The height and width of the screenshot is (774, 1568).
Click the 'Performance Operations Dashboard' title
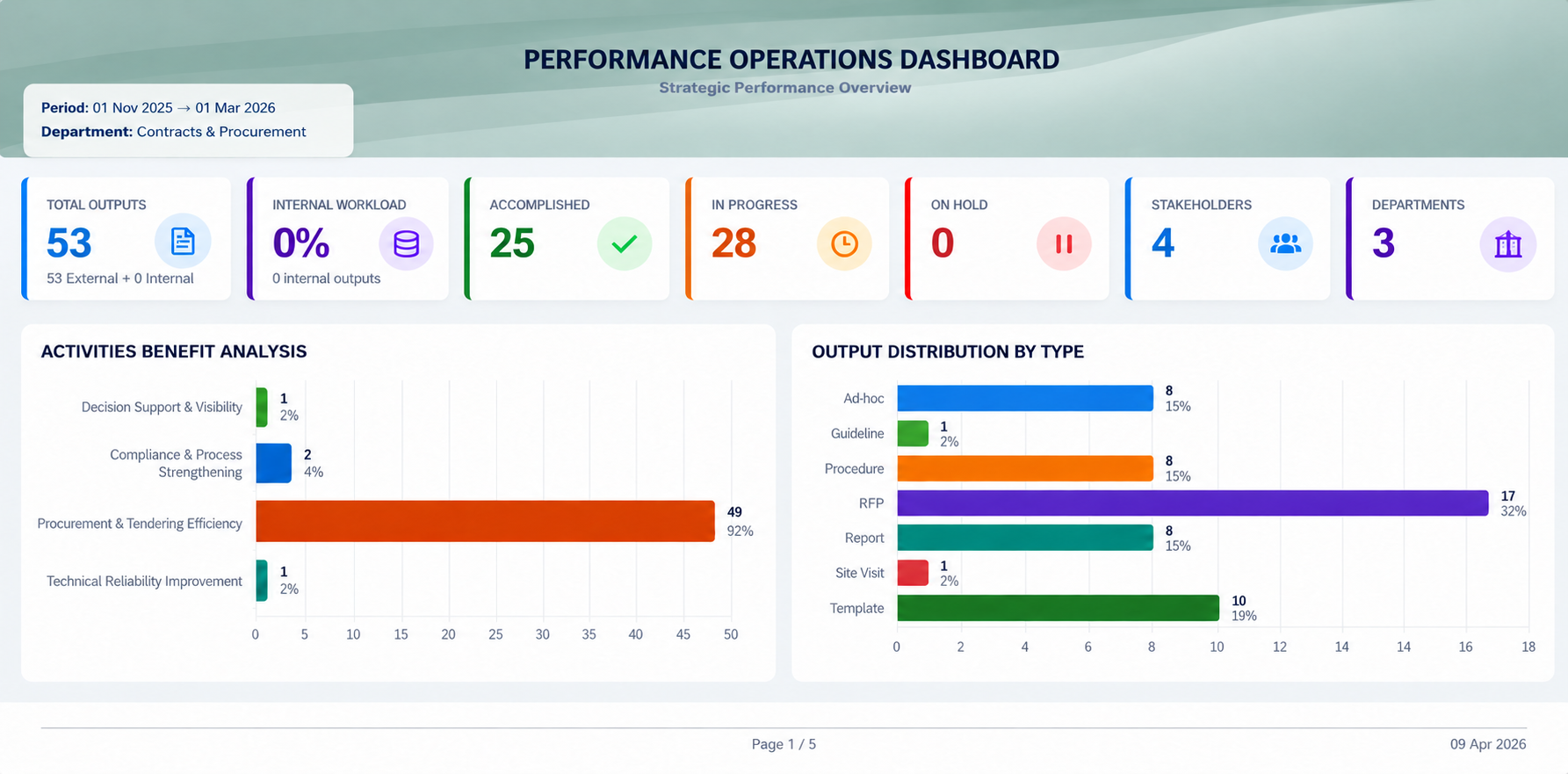791,60
